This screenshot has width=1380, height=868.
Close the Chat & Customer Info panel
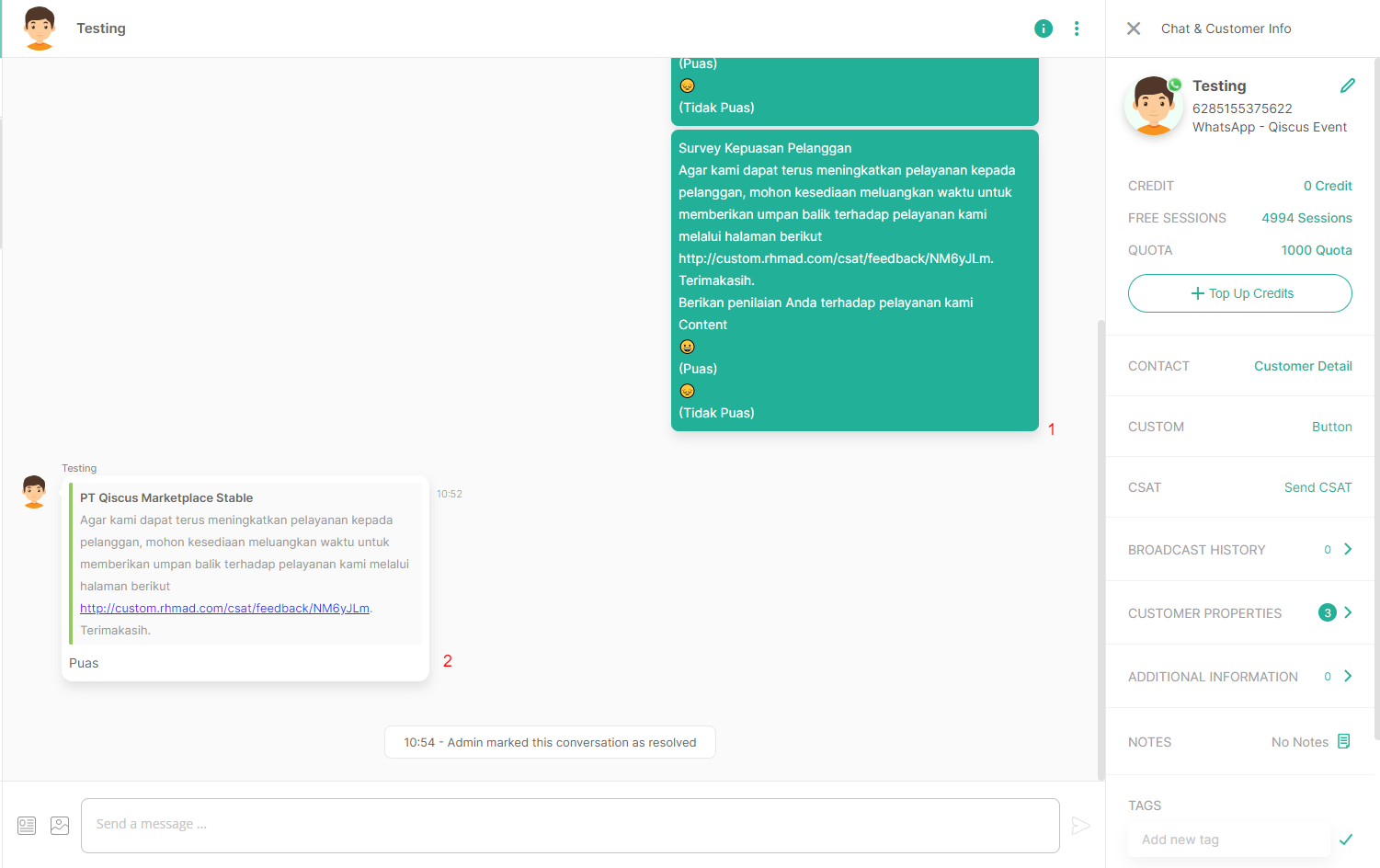[1134, 29]
